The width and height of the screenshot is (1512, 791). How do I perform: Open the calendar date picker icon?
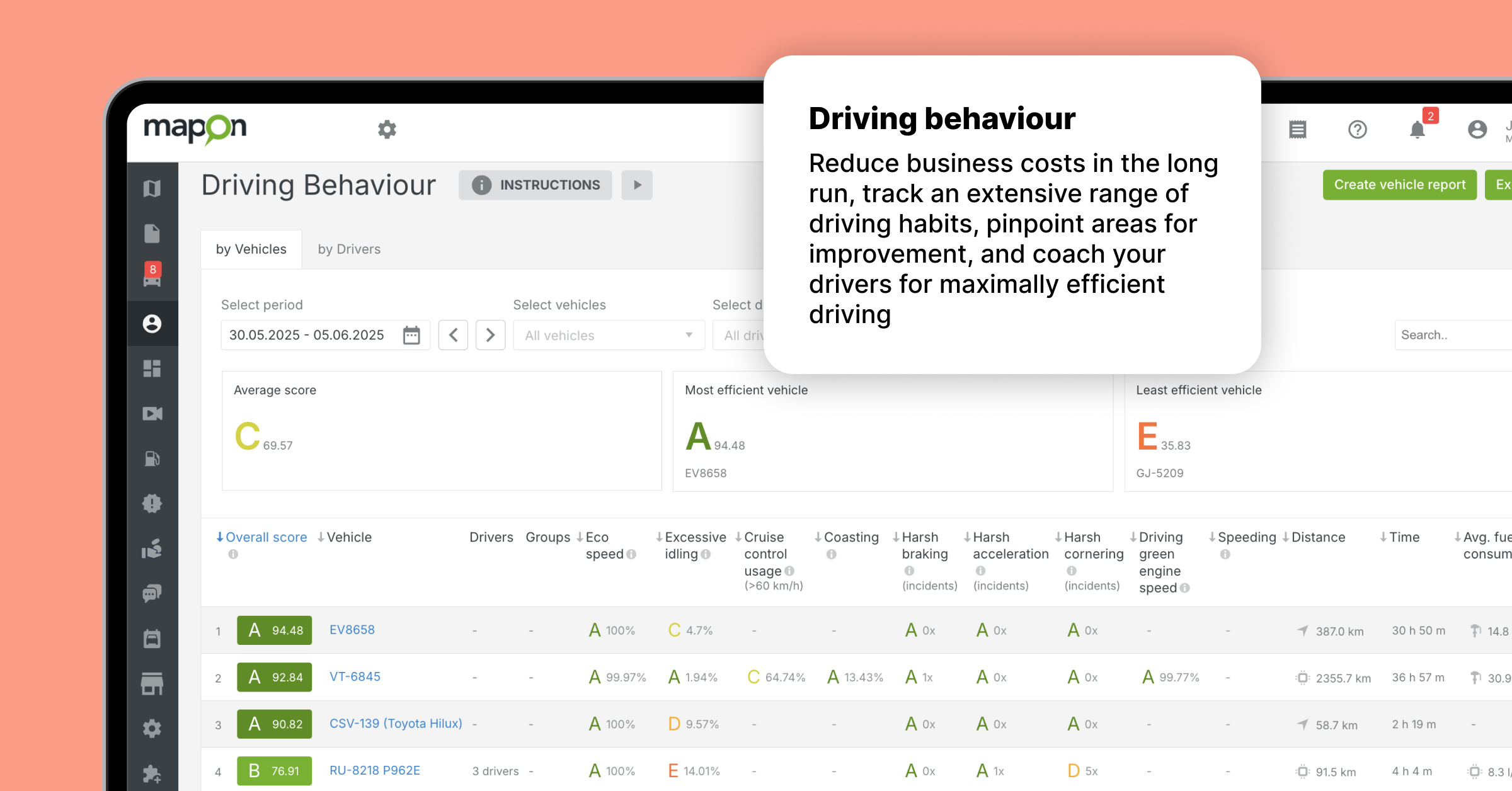411,335
